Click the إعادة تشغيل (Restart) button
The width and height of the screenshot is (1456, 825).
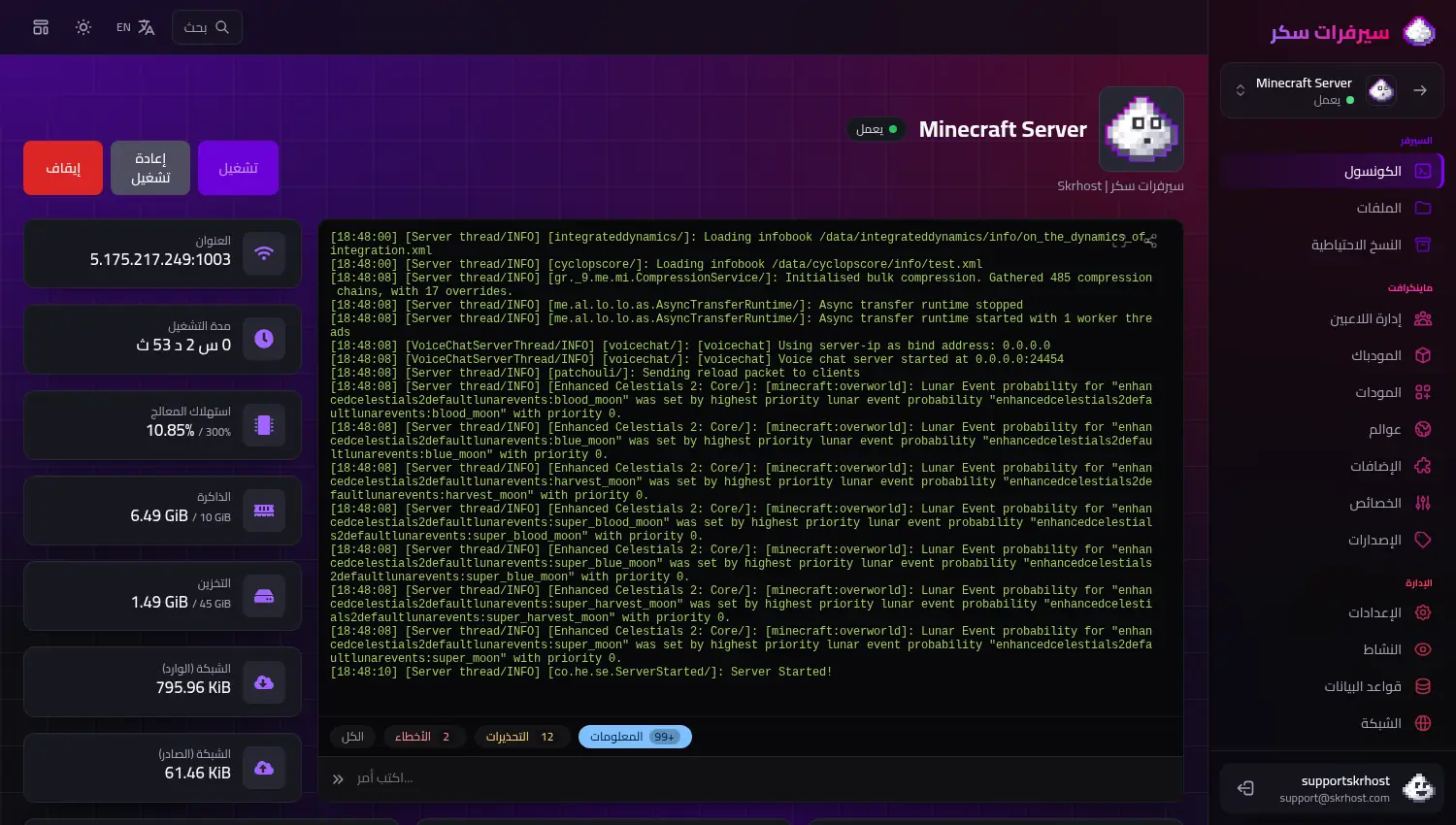(150, 168)
